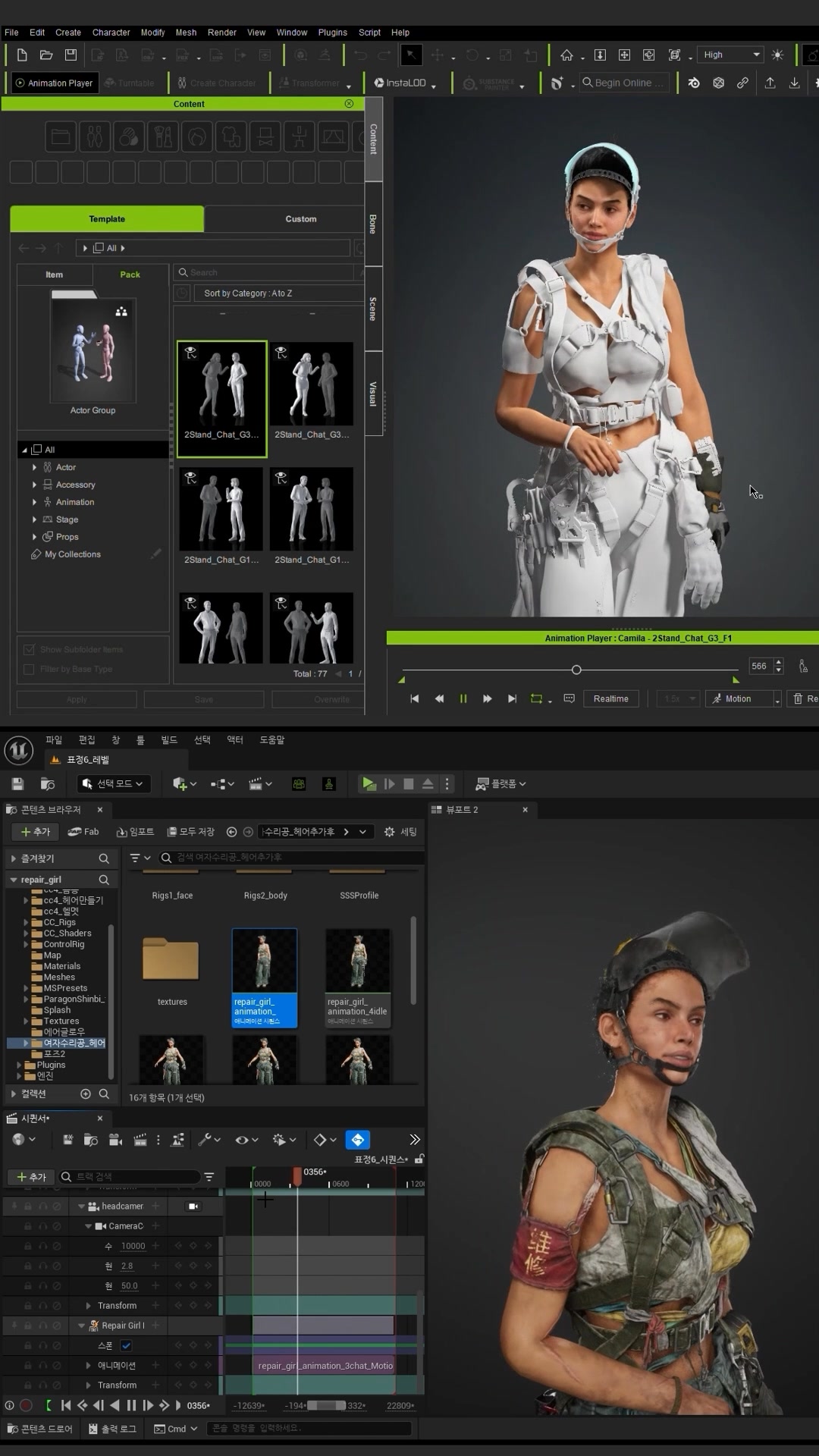The image size is (819, 1456).
Task: Click the 임포트 import button
Action: [x=135, y=832]
